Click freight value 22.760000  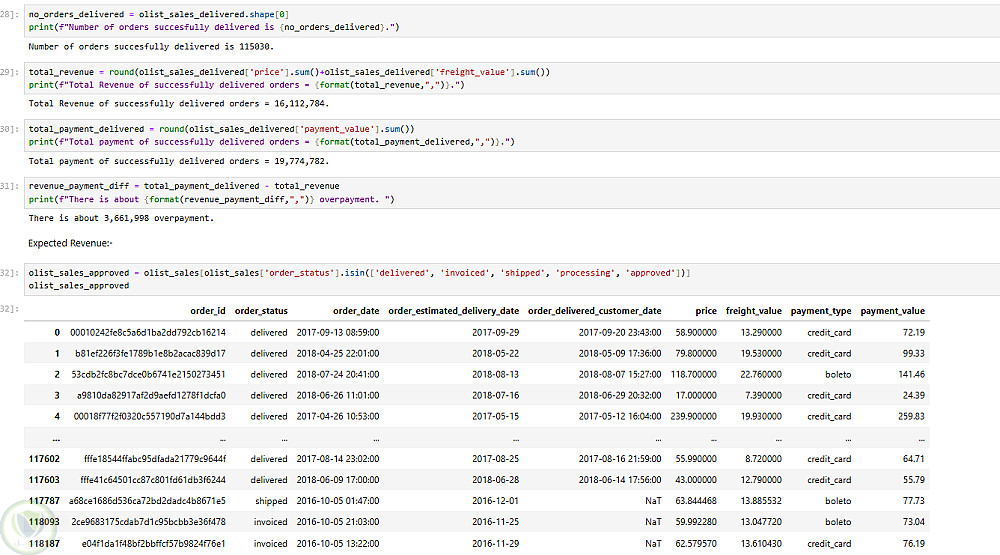coord(761,374)
